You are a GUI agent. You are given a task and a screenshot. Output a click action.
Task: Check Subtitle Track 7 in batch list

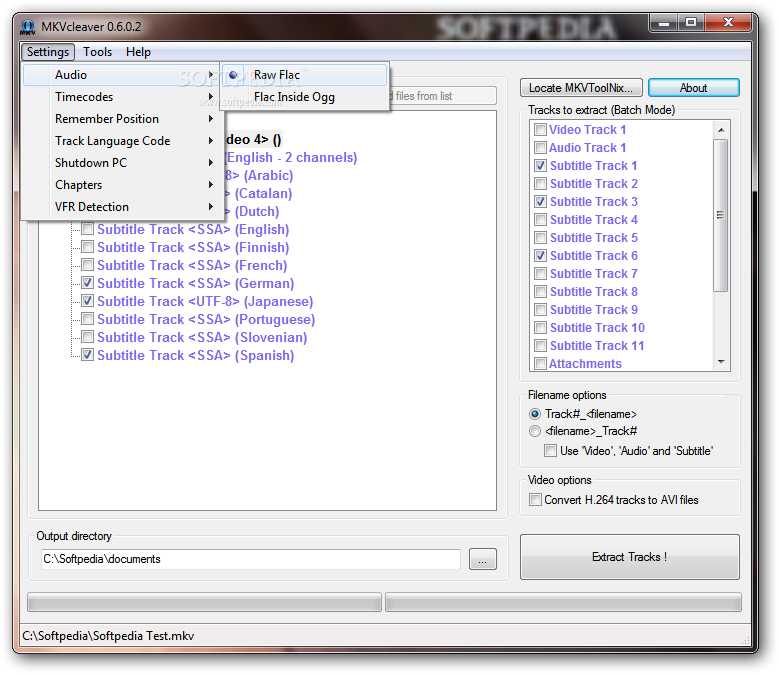(540, 274)
